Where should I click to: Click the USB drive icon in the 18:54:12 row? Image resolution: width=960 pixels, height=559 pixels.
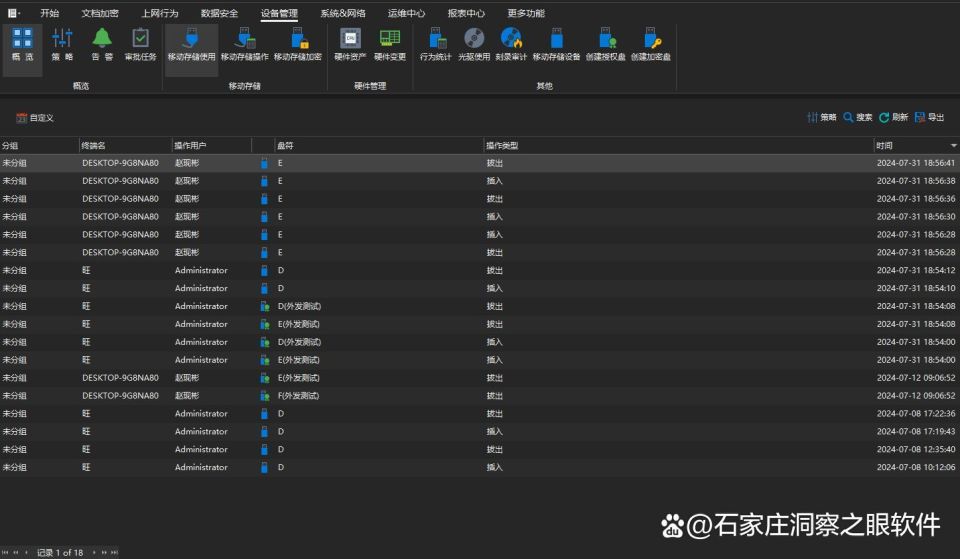point(264,270)
